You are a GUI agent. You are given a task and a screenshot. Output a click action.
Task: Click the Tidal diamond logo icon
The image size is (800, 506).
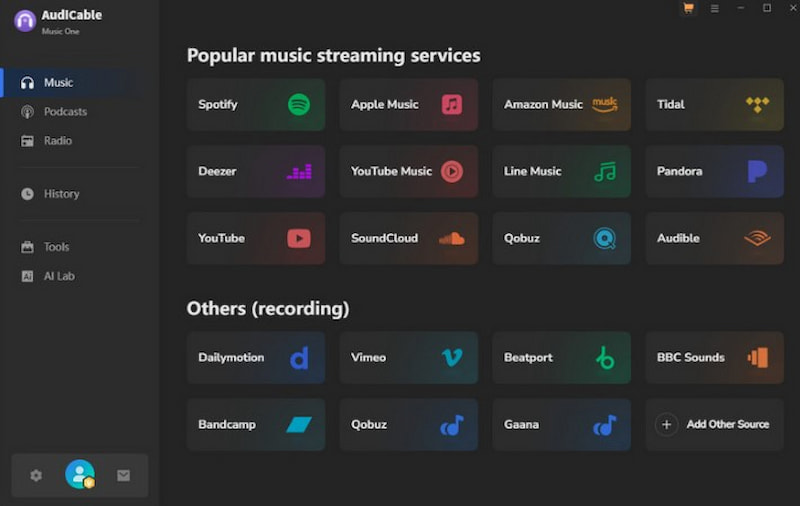[x=757, y=105]
